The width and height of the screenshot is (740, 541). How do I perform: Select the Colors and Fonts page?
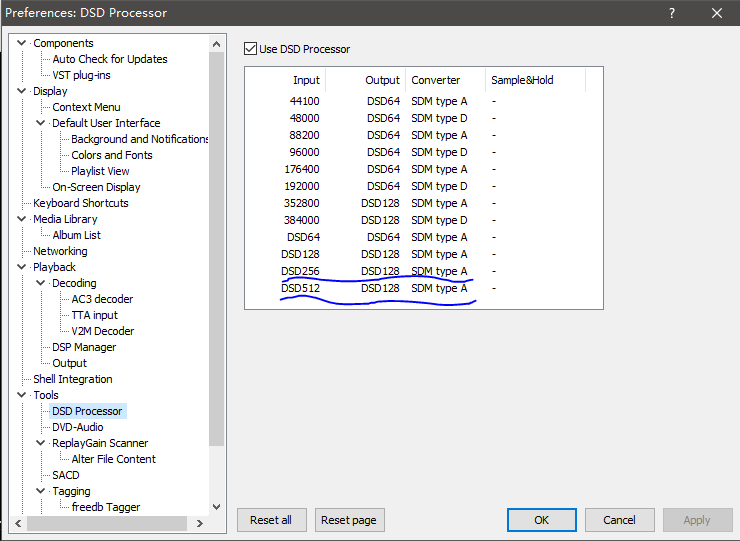click(112, 155)
